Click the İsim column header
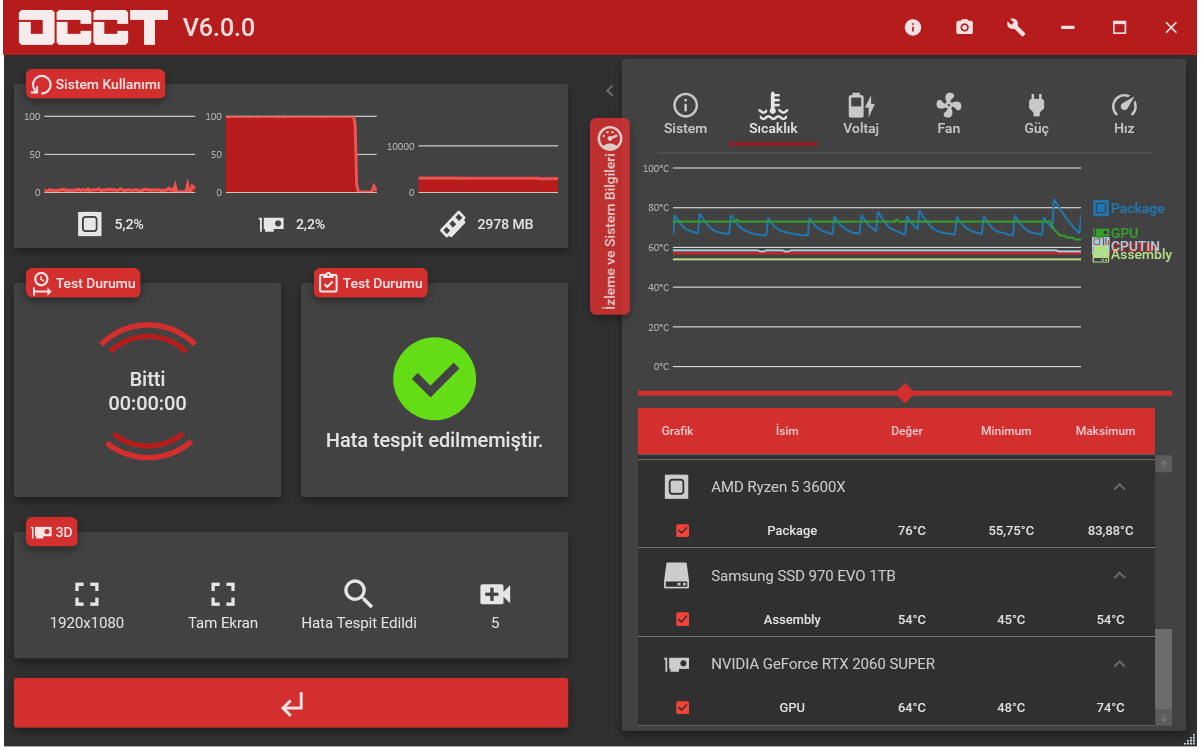Image resolution: width=1201 pixels, height=750 pixels. pyautogui.click(x=787, y=431)
